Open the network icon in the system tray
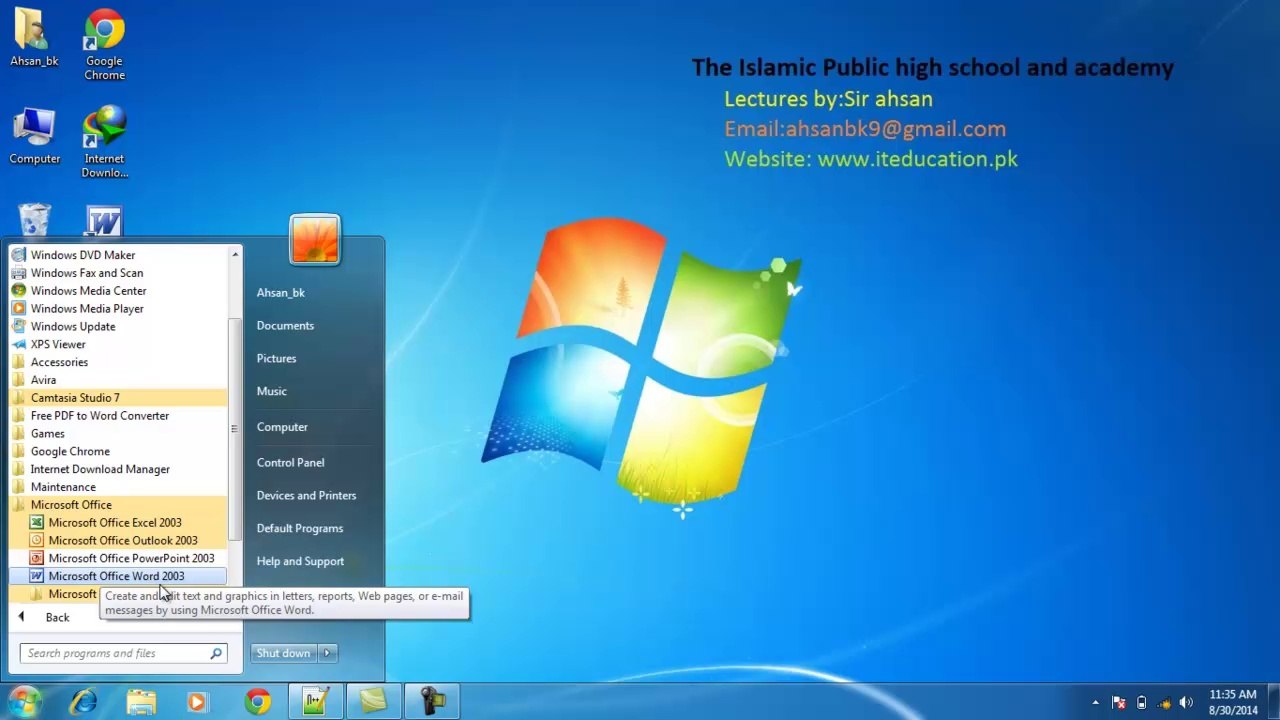The height and width of the screenshot is (720, 1280). tap(1163, 702)
